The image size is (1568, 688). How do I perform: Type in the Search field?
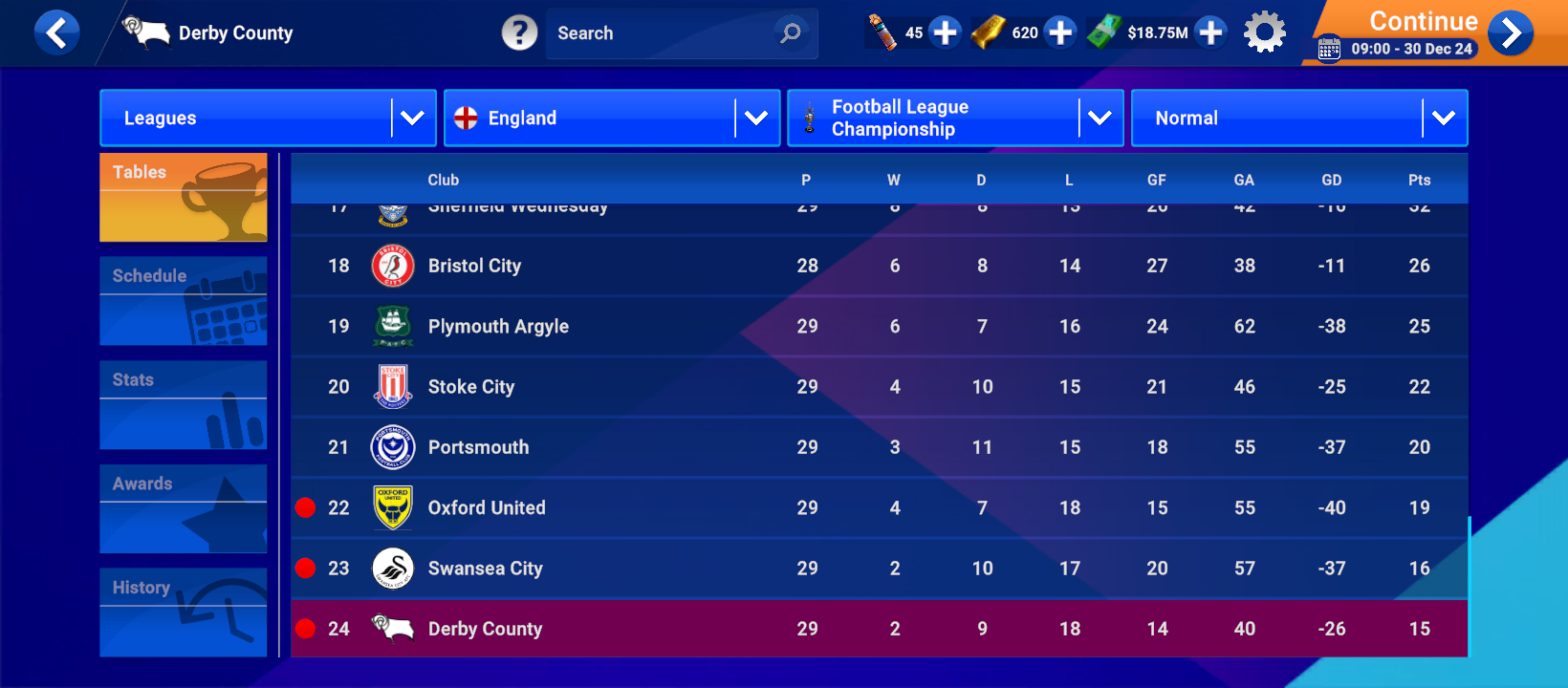point(660,33)
